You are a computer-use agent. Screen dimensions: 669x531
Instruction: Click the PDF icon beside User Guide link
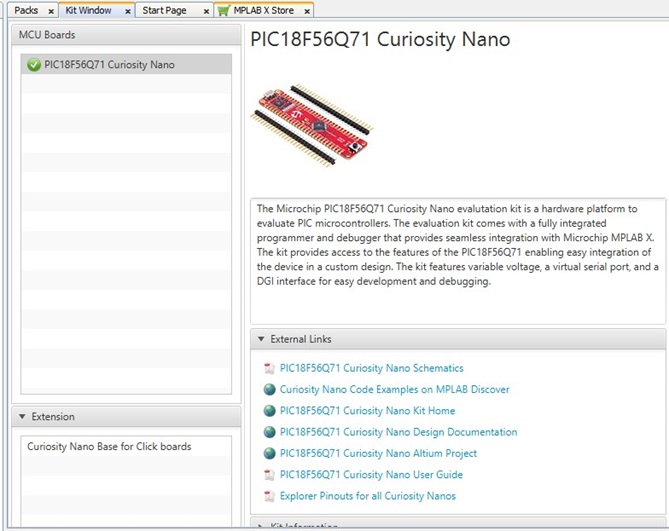[x=269, y=474]
